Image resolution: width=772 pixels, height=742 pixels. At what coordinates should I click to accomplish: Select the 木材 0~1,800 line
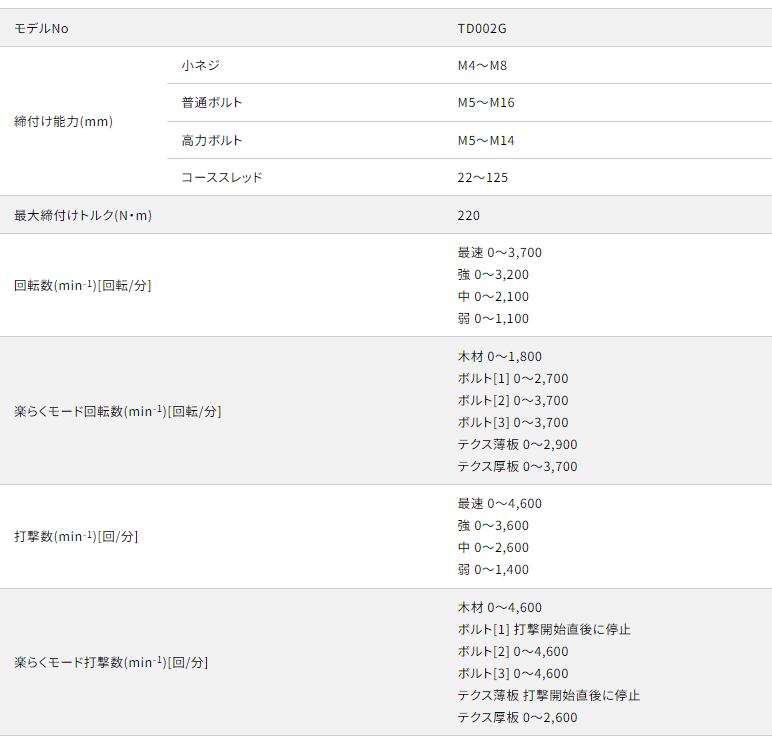click(x=500, y=356)
